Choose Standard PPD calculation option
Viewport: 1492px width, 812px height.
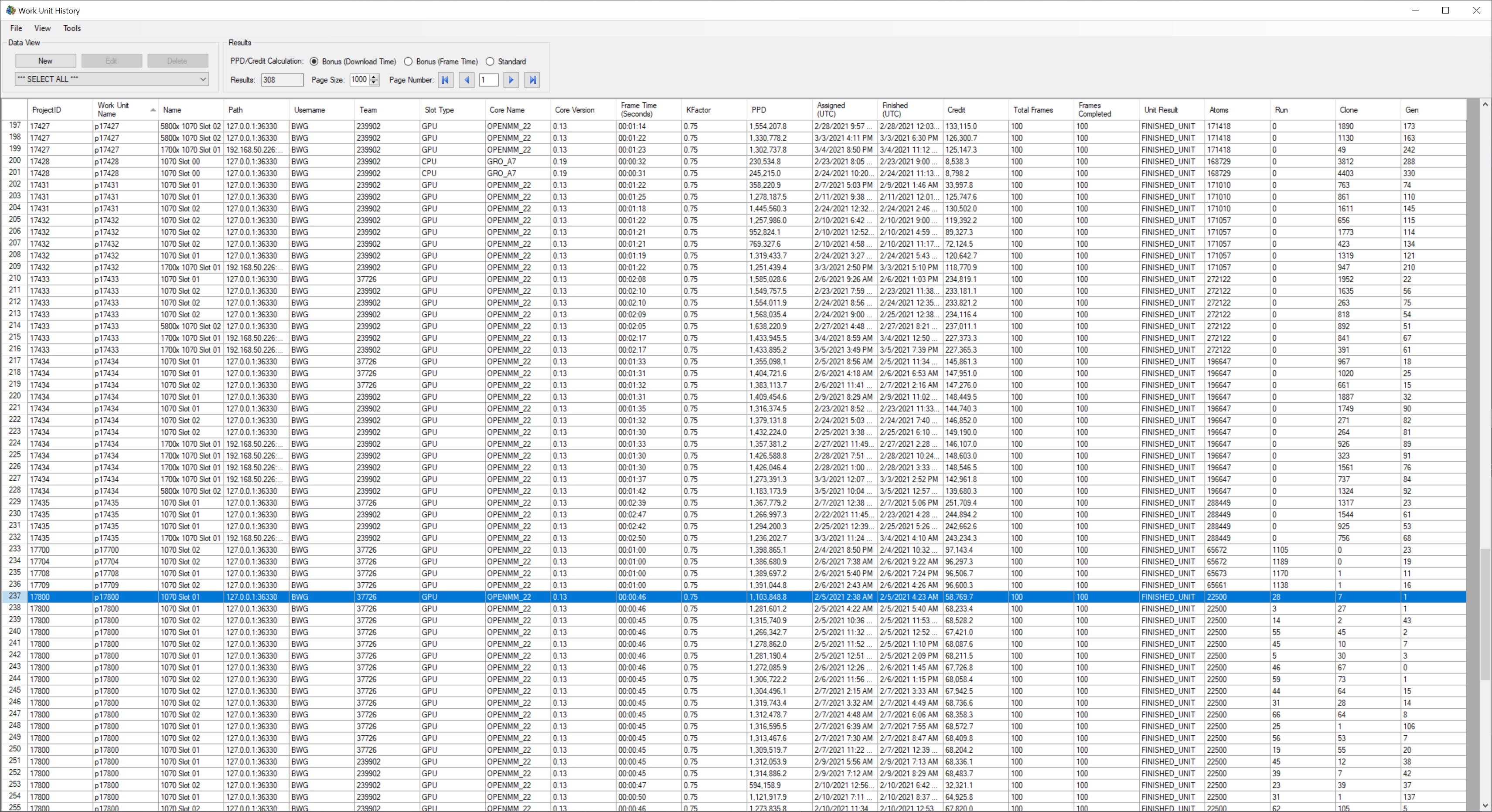pos(490,61)
